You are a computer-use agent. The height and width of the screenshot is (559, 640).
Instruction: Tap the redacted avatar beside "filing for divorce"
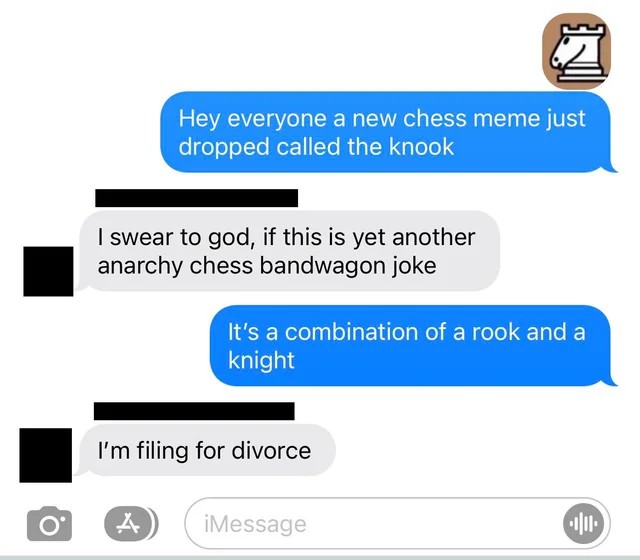pos(46,455)
